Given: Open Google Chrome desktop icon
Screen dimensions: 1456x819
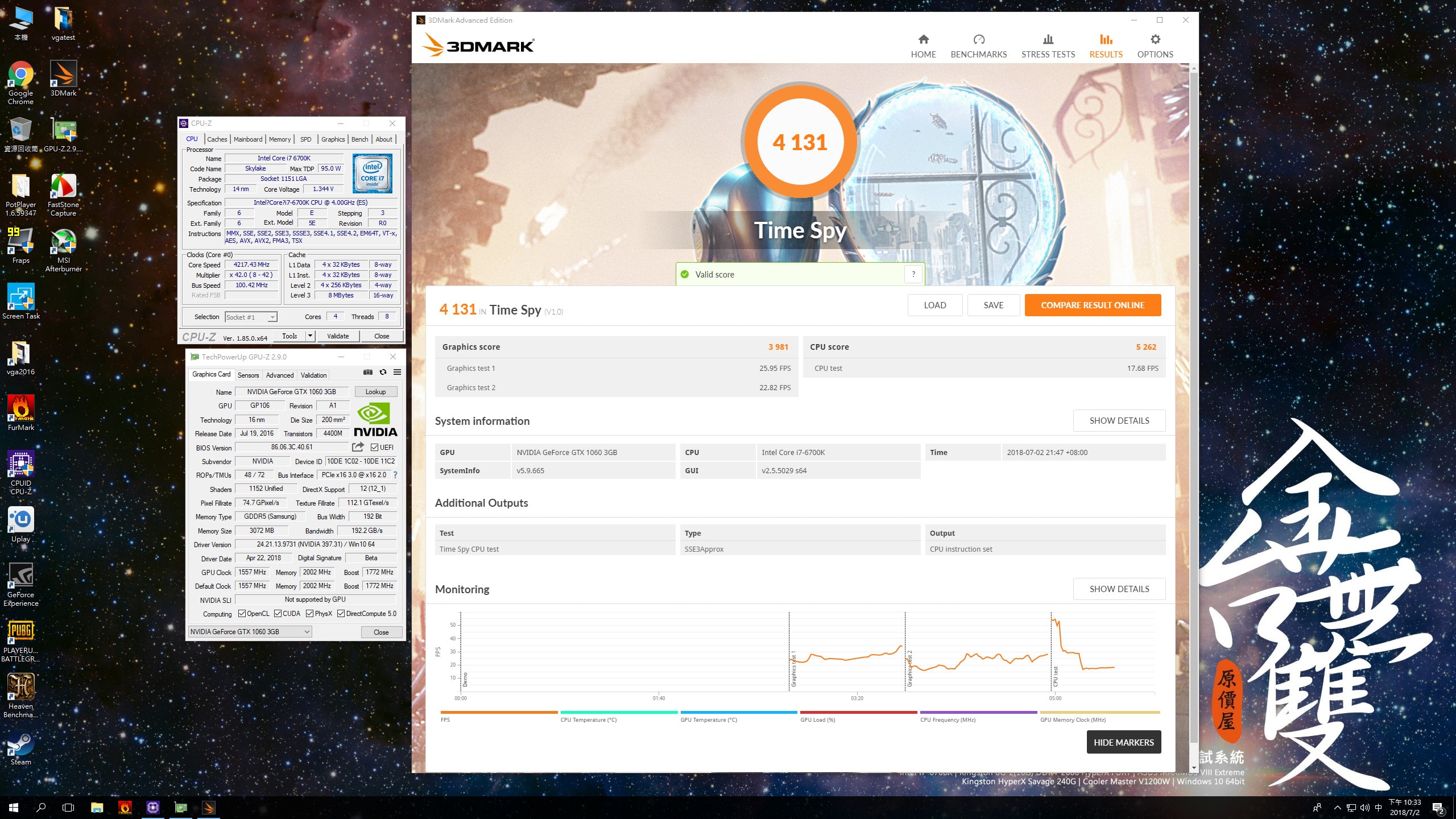Looking at the screenshot, I should pyautogui.click(x=20, y=82).
